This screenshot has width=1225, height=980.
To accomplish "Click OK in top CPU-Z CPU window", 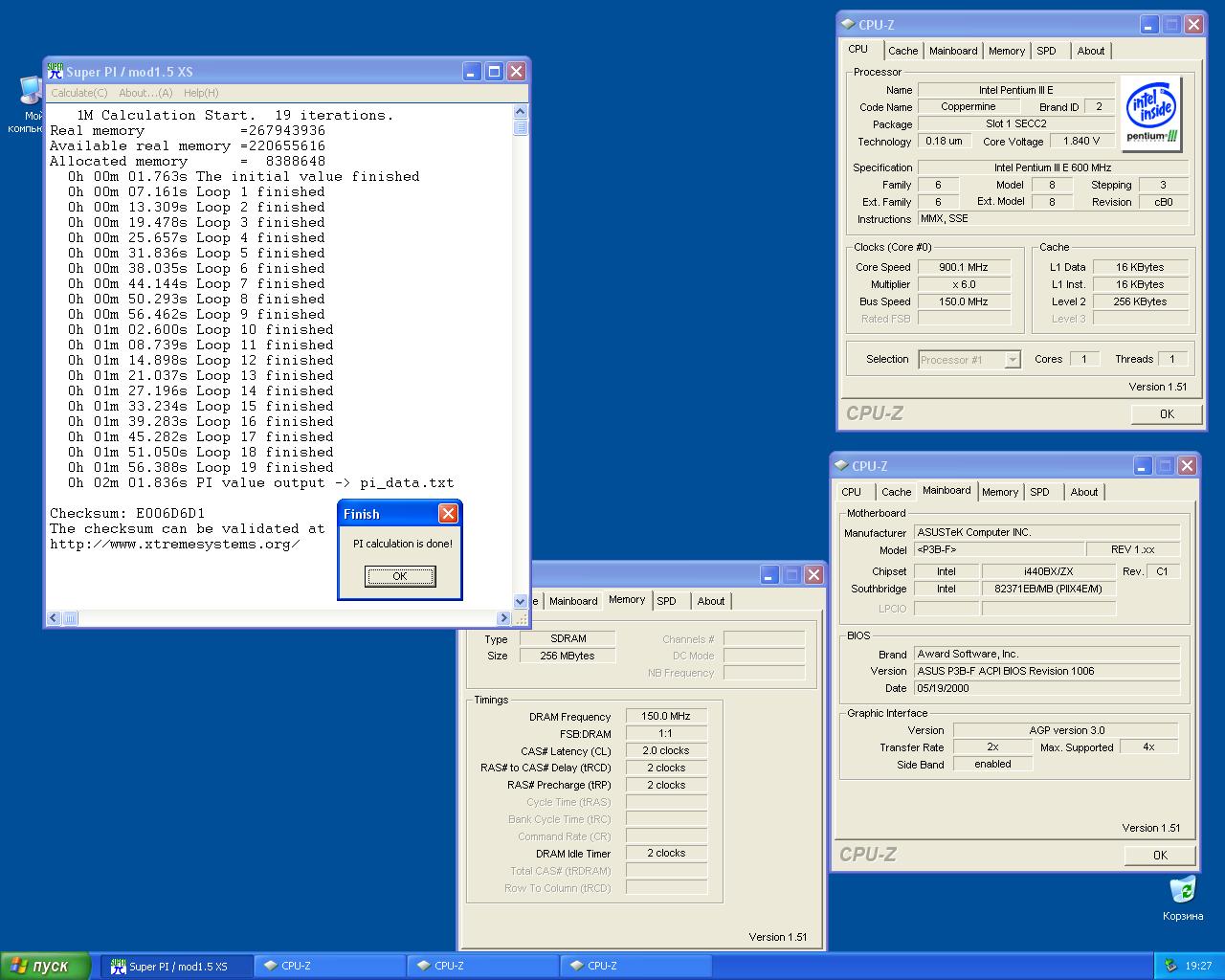I will tap(1167, 414).
